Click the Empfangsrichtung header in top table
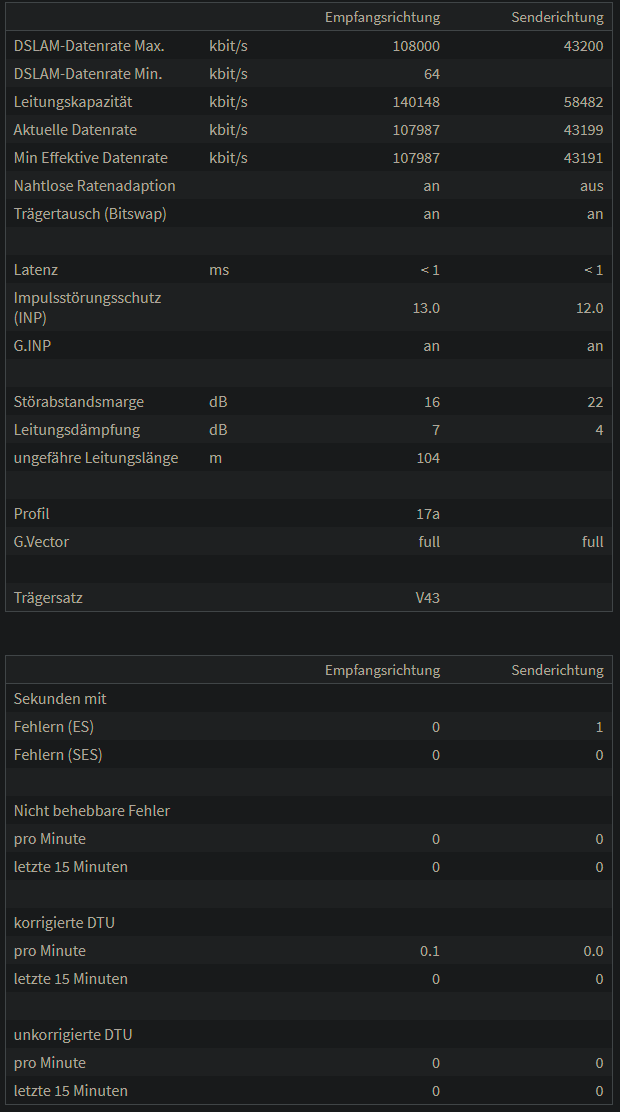The width and height of the screenshot is (620, 1112). 382,17
